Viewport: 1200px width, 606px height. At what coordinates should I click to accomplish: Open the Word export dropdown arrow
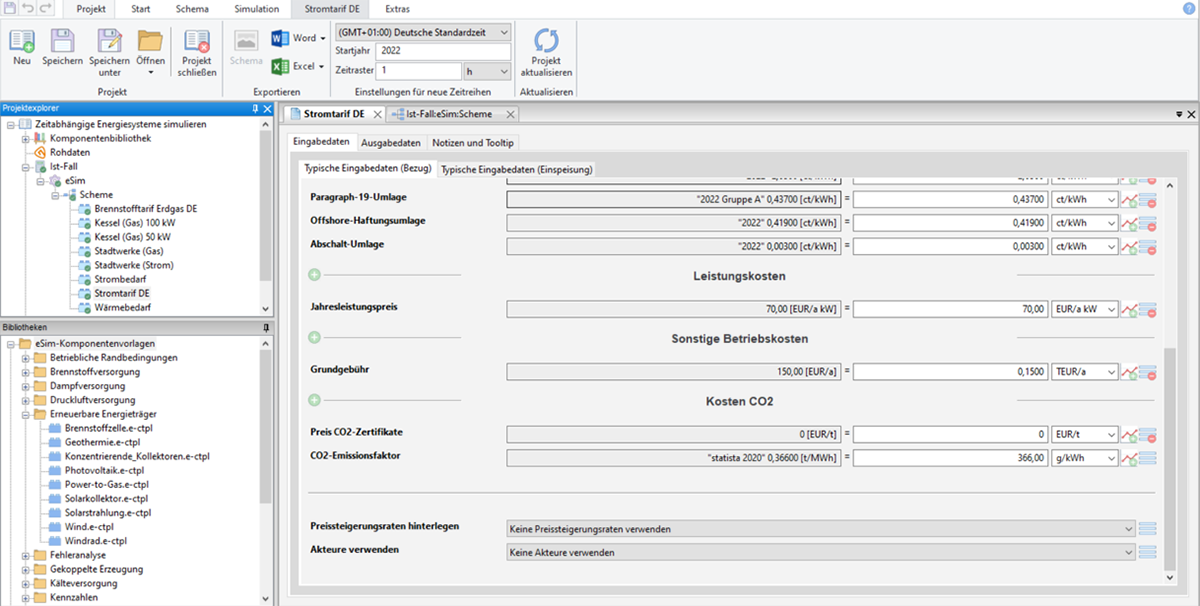tap(323, 39)
